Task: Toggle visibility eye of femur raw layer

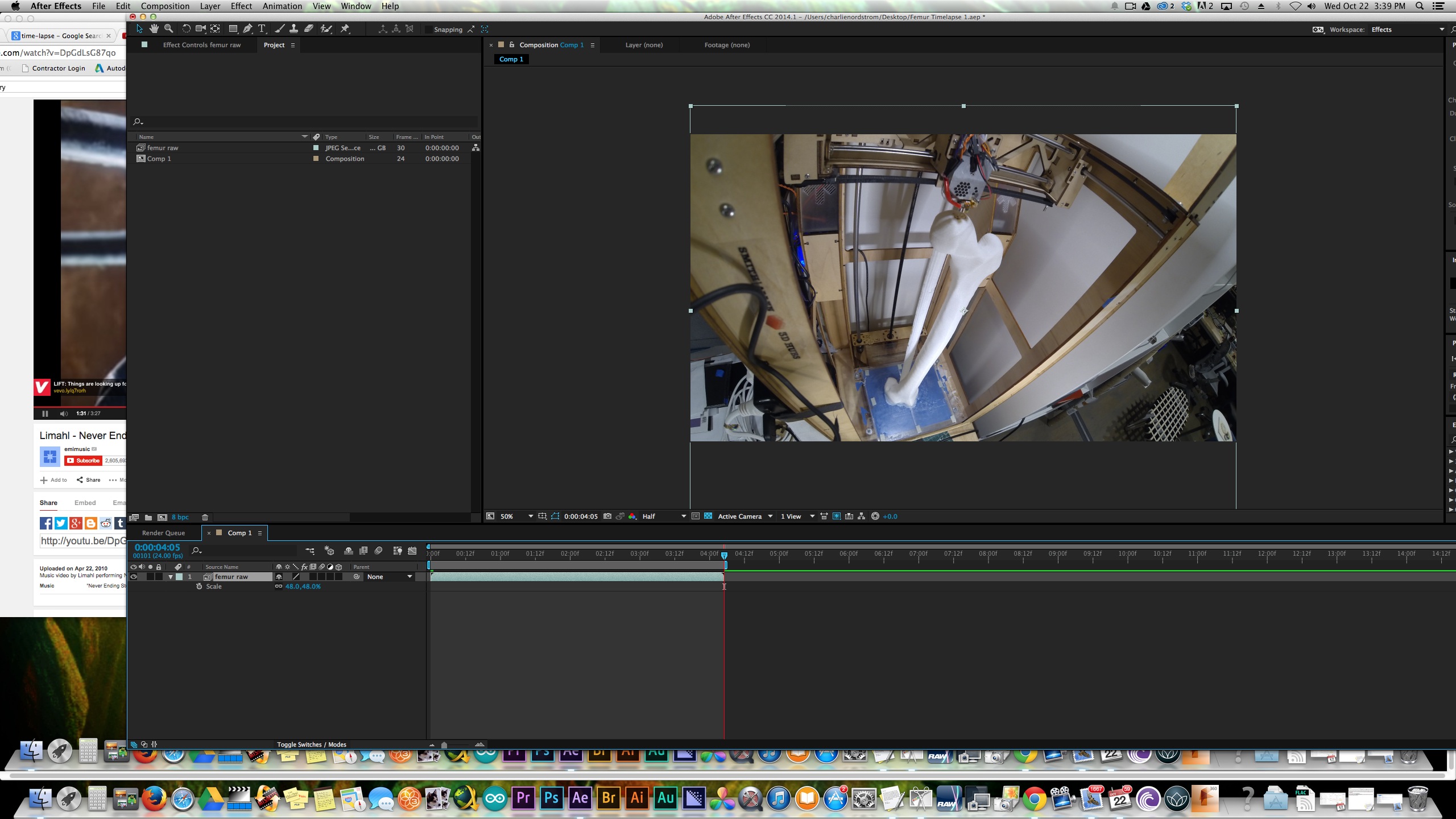Action: (134, 577)
